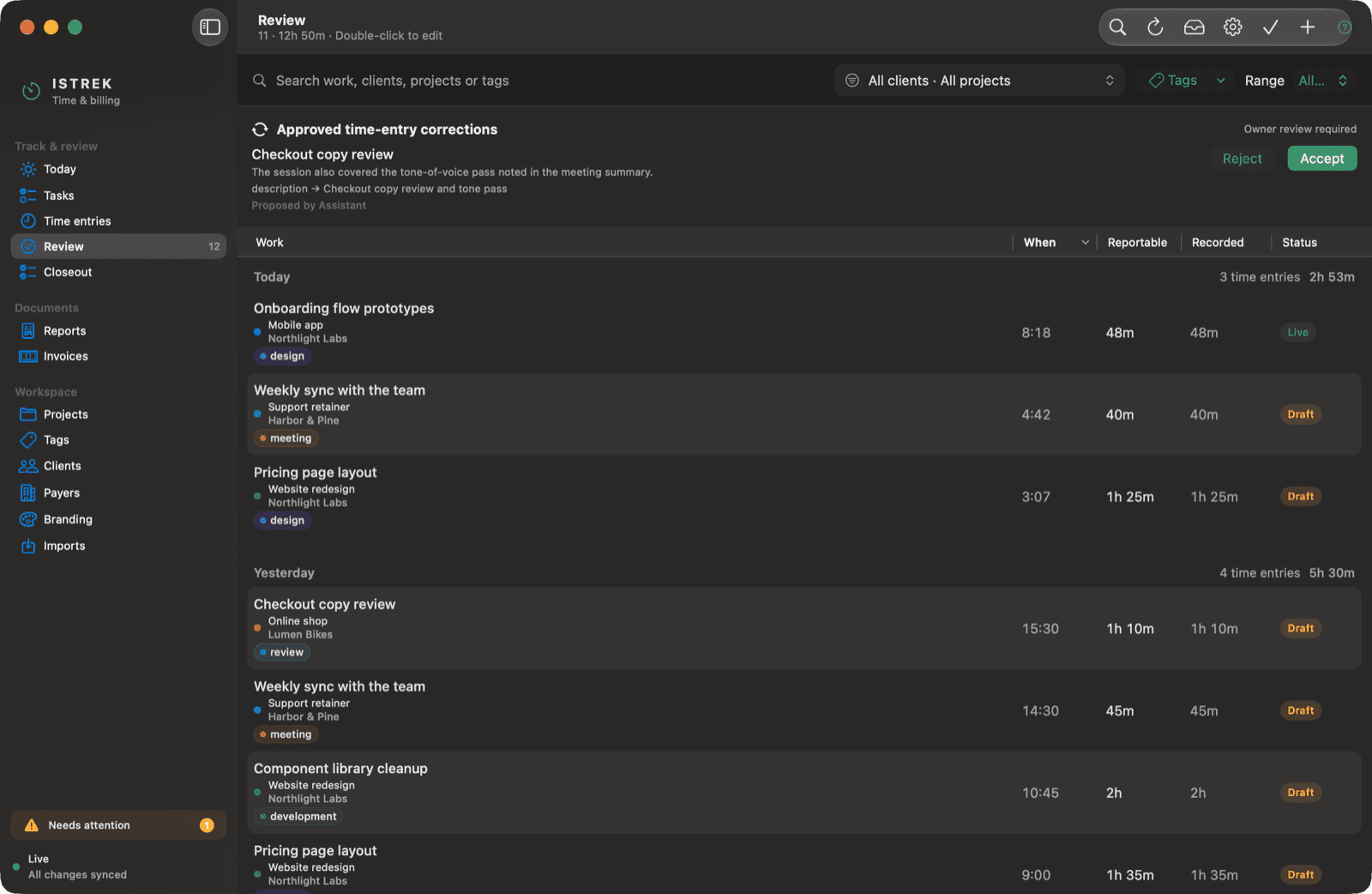Click the search work, clients, projects field

point(540,81)
